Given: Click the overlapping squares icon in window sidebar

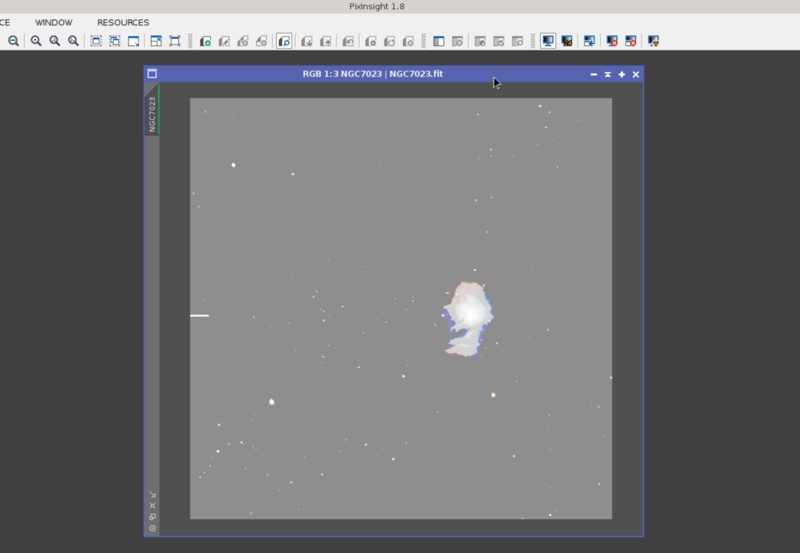Looking at the screenshot, I should [x=153, y=517].
